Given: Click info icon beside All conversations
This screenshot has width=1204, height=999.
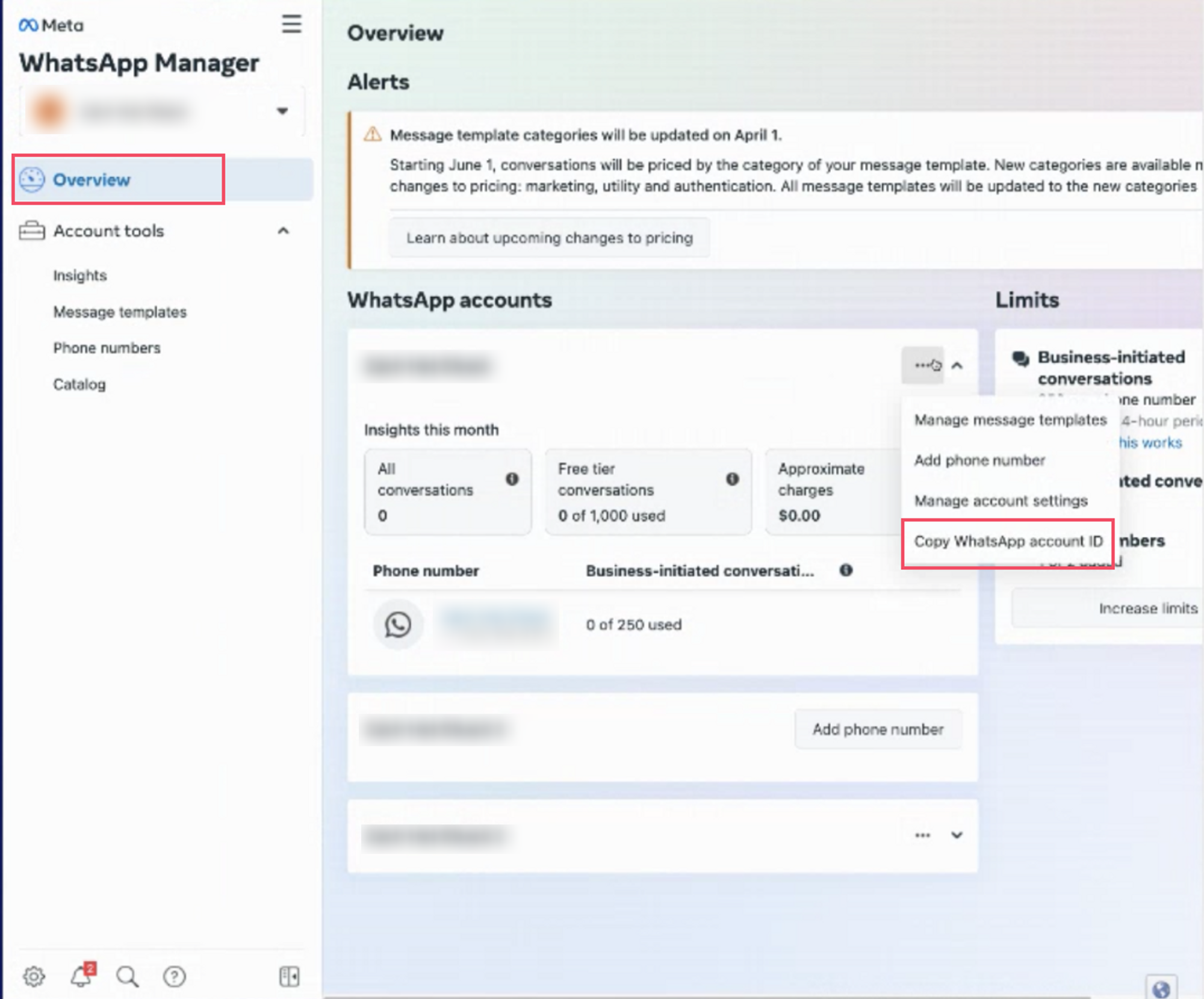Looking at the screenshot, I should tap(512, 479).
